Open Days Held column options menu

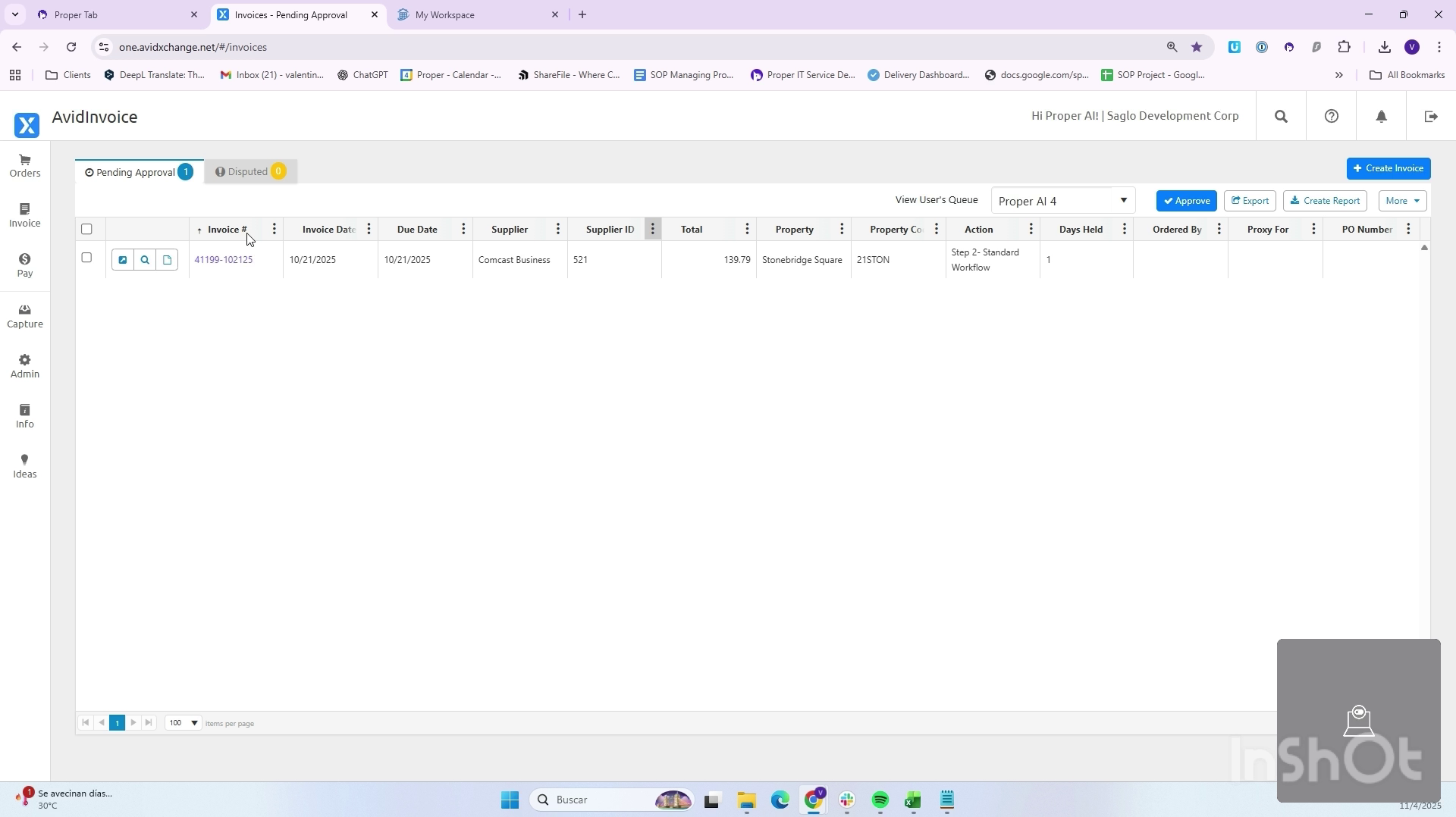click(x=1125, y=230)
